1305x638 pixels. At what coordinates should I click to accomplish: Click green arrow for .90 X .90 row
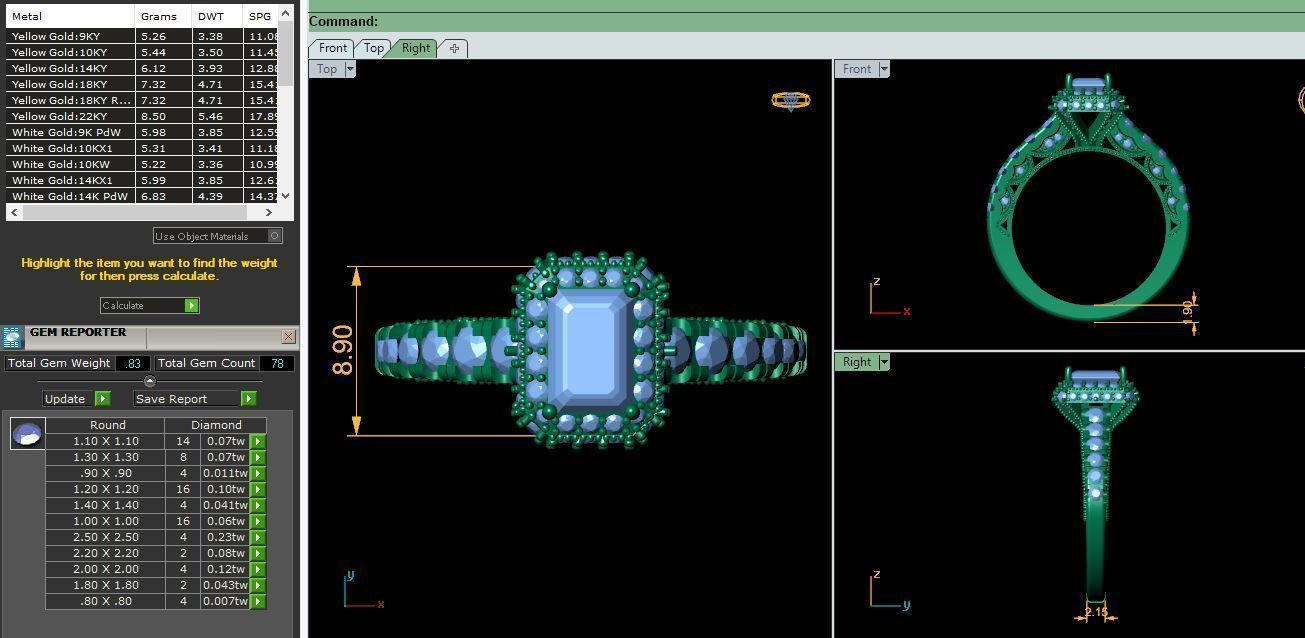258,473
